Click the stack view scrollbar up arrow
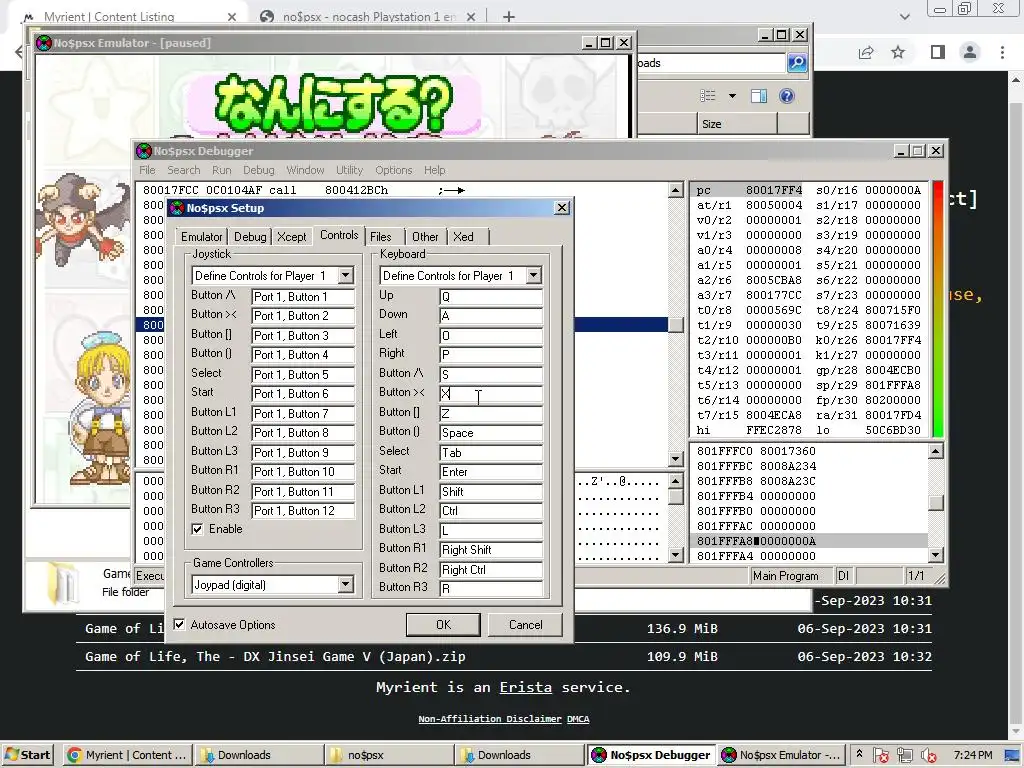 pos(935,451)
